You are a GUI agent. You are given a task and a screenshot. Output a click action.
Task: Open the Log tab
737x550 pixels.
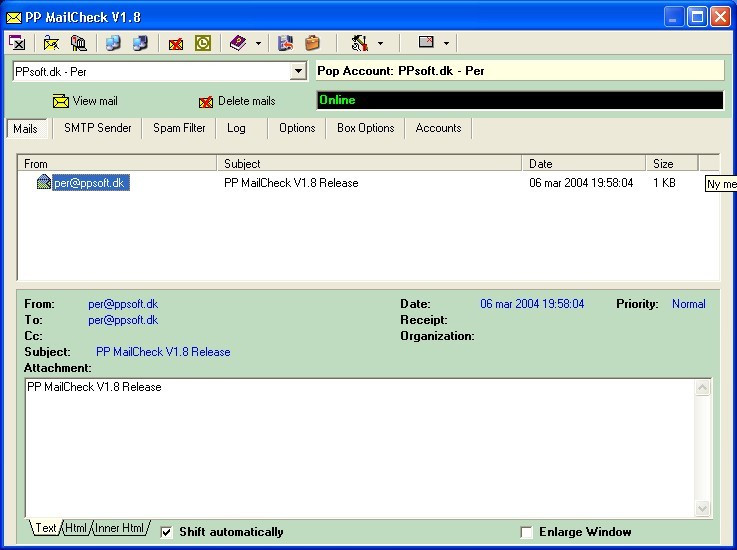click(x=236, y=128)
